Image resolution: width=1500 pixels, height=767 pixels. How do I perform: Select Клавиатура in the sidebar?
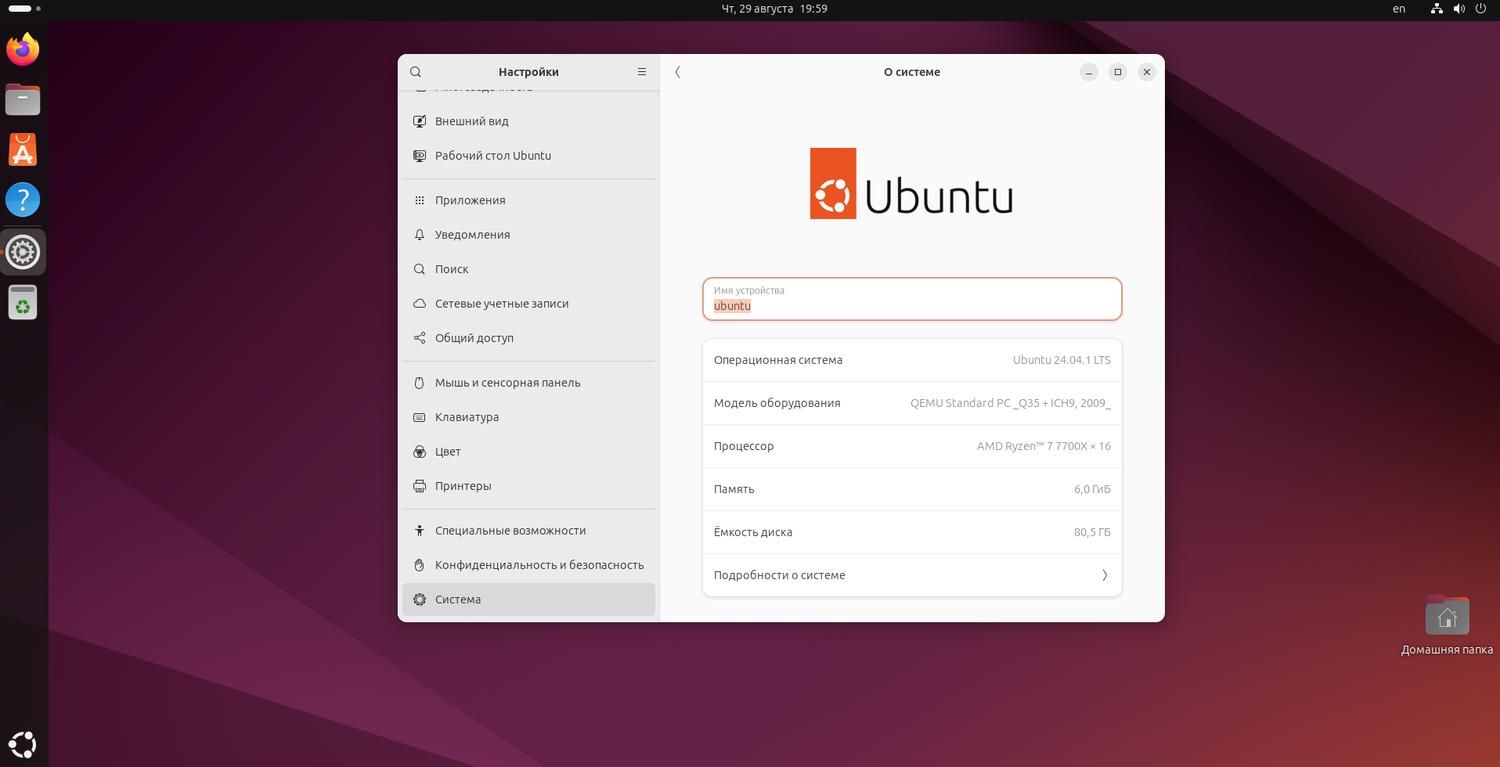pos(528,417)
